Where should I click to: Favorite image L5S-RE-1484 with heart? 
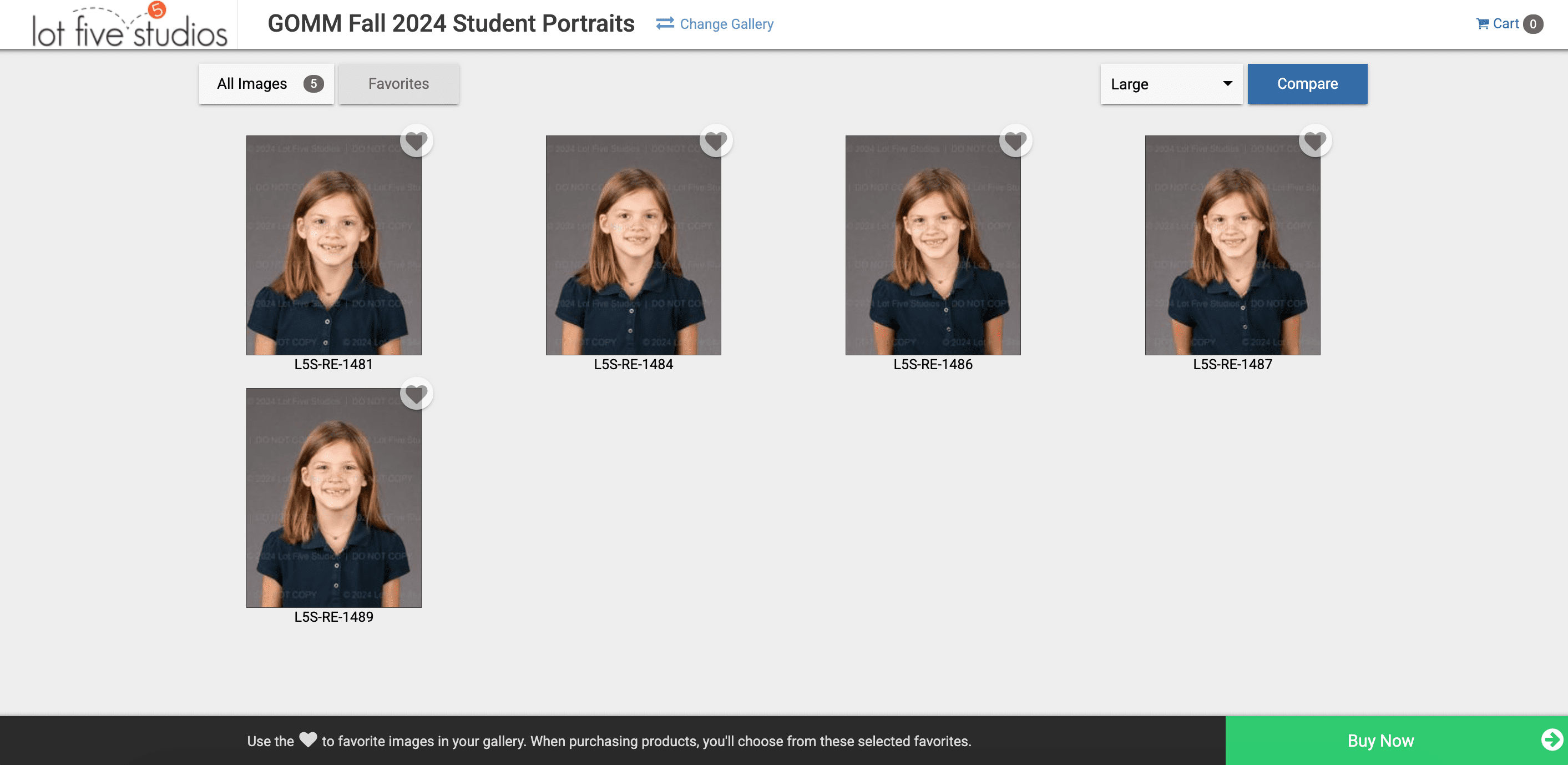coord(716,140)
